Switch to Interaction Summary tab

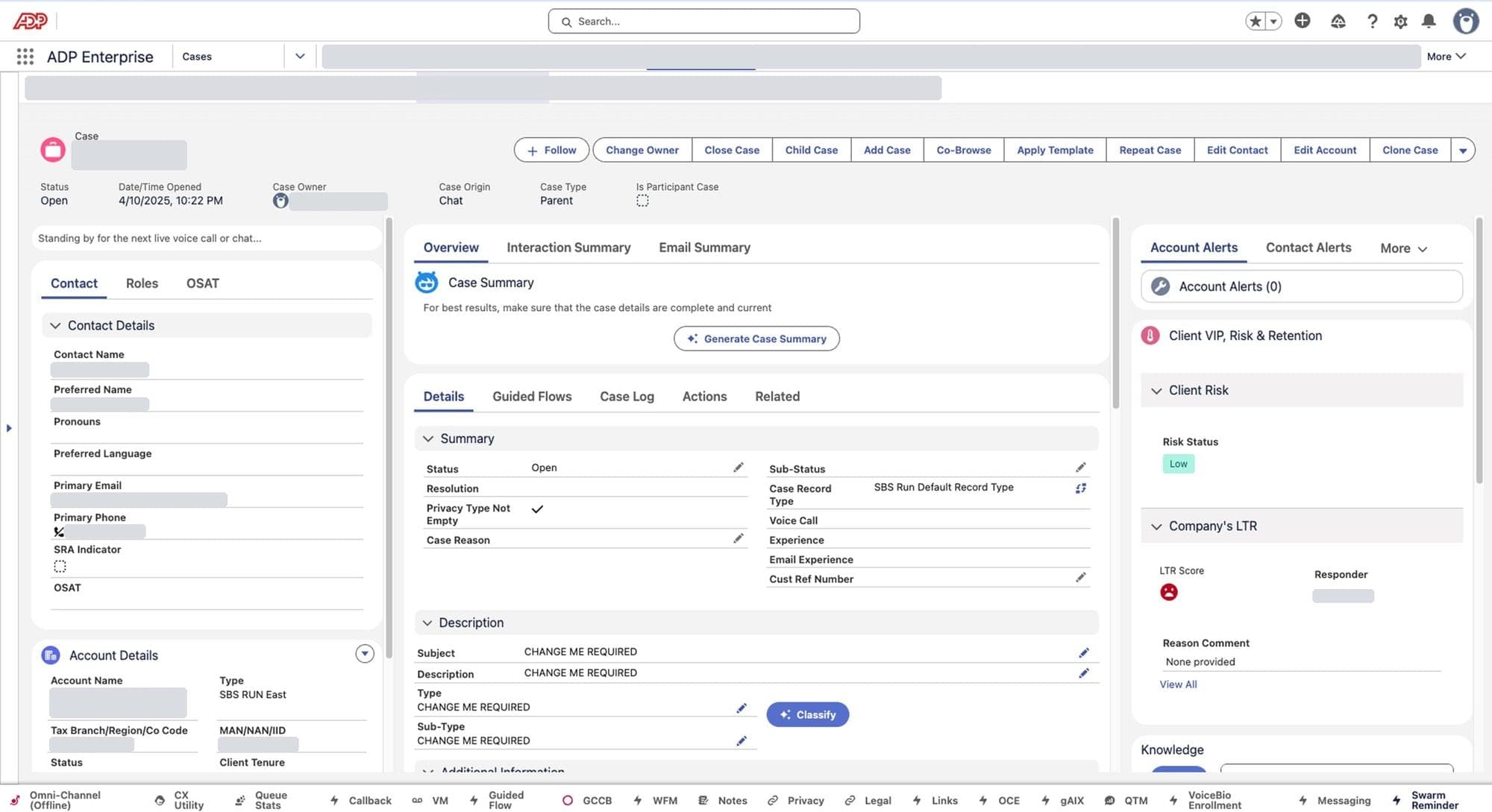point(568,248)
